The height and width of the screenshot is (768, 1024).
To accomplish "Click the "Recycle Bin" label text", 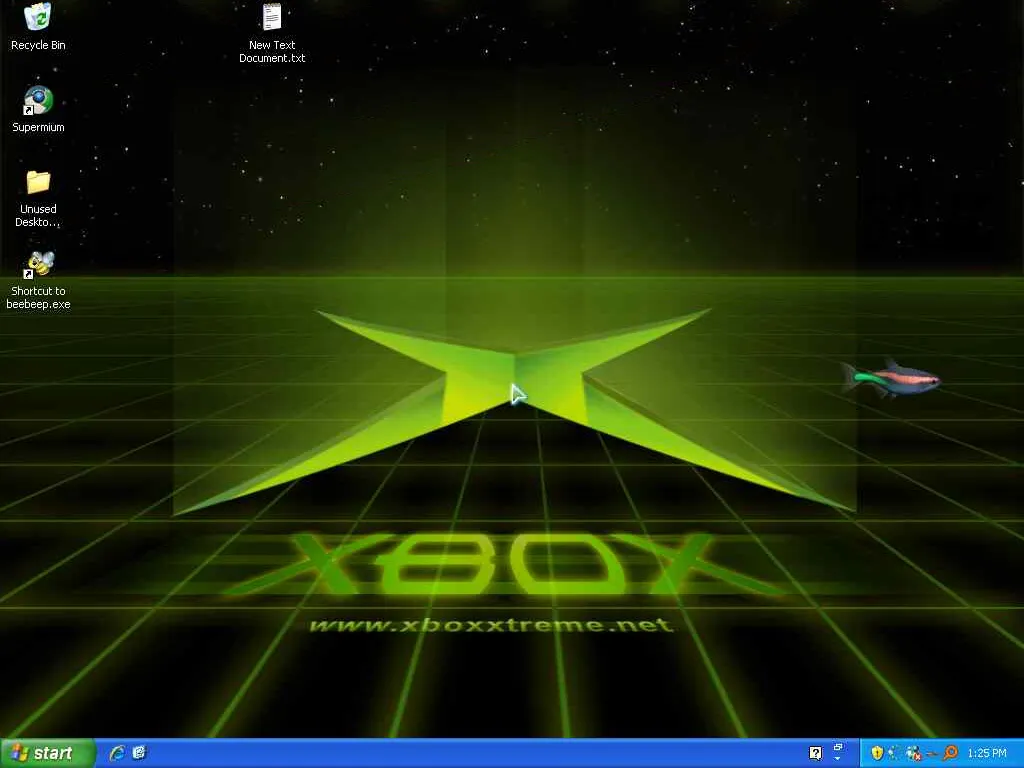I will 38,45.
